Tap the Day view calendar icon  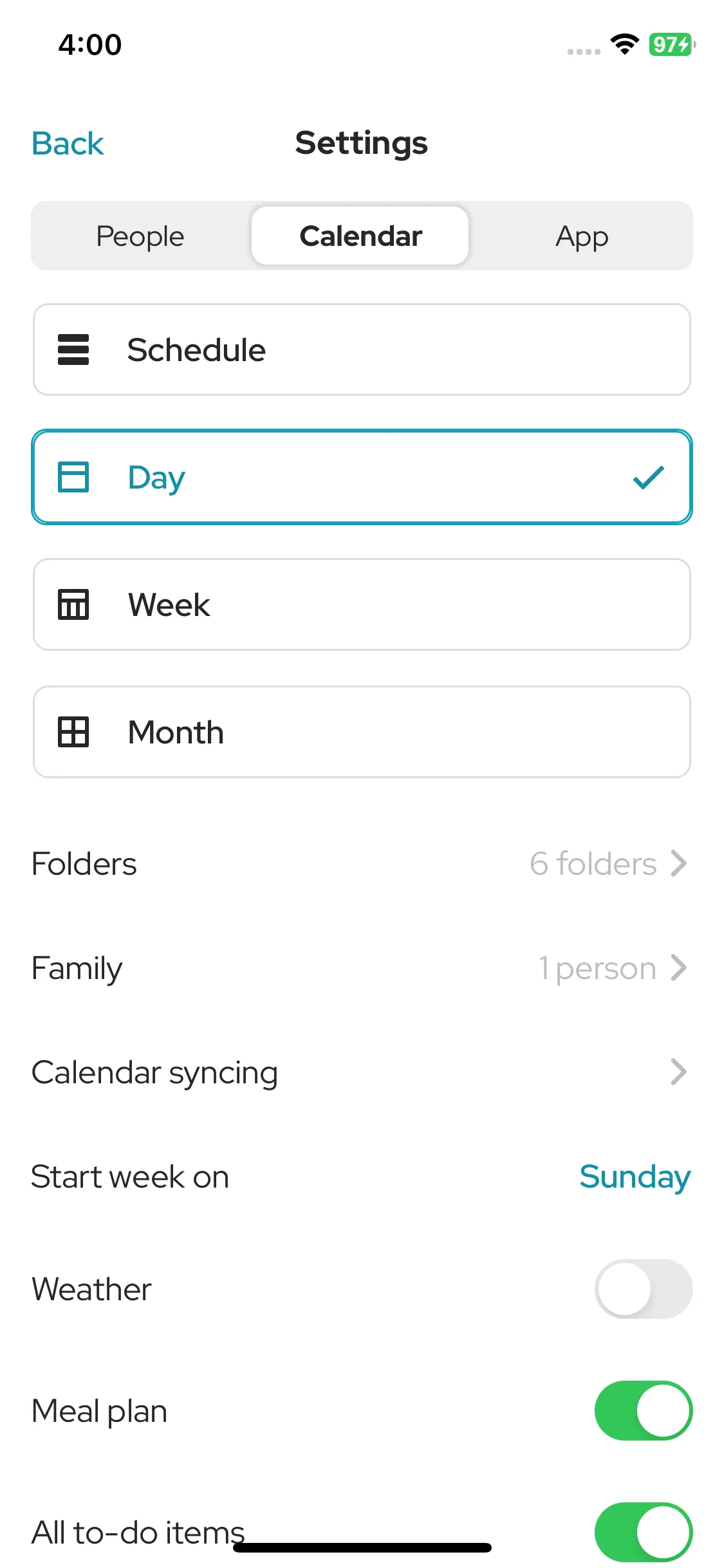tap(73, 477)
